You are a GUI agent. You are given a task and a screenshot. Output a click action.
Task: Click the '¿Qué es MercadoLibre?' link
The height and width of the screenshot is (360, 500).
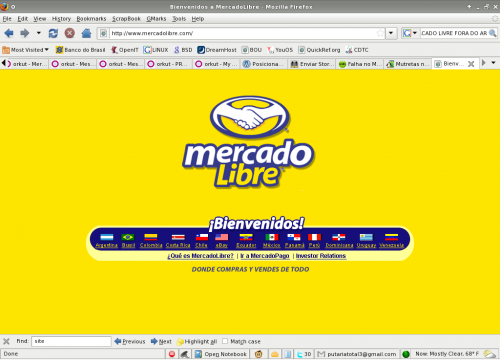coord(200,256)
